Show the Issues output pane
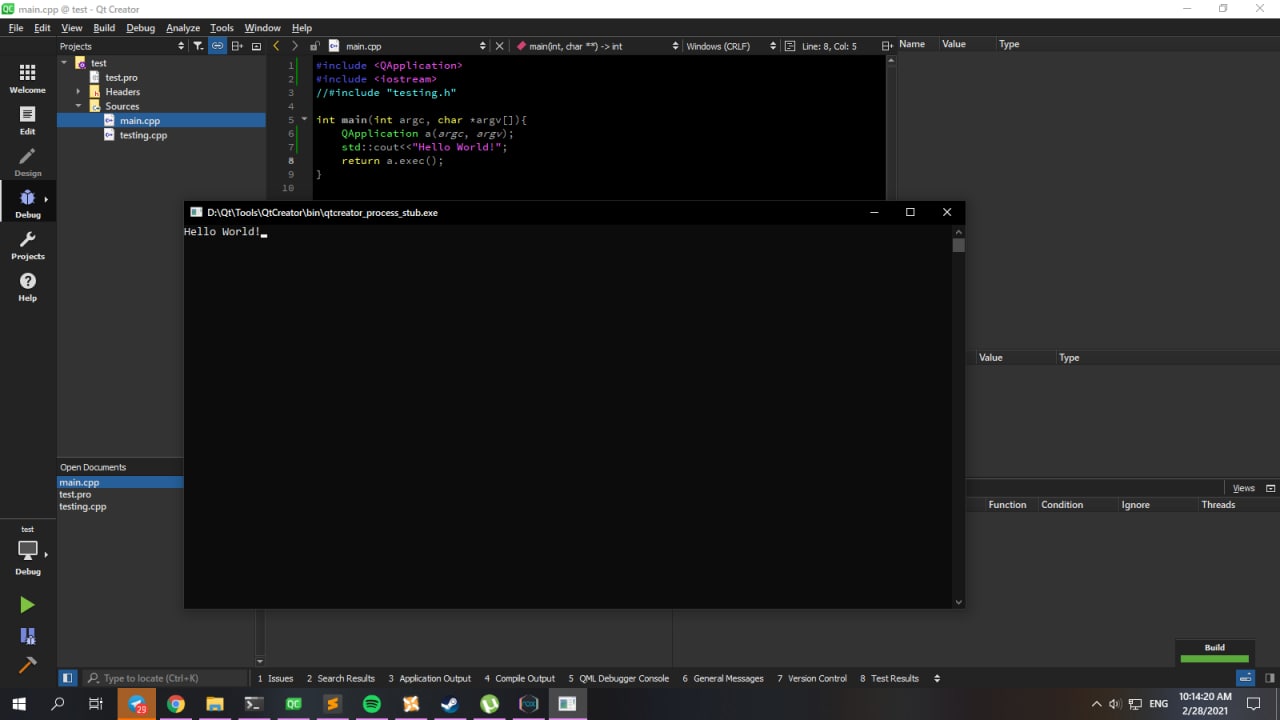 pyautogui.click(x=275, y=678)
